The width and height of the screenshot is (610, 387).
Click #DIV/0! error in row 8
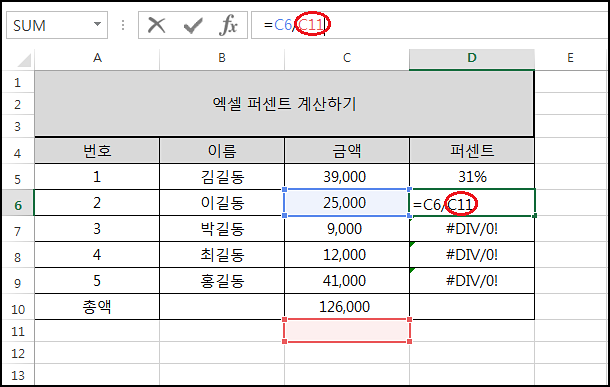pos(472,255)
